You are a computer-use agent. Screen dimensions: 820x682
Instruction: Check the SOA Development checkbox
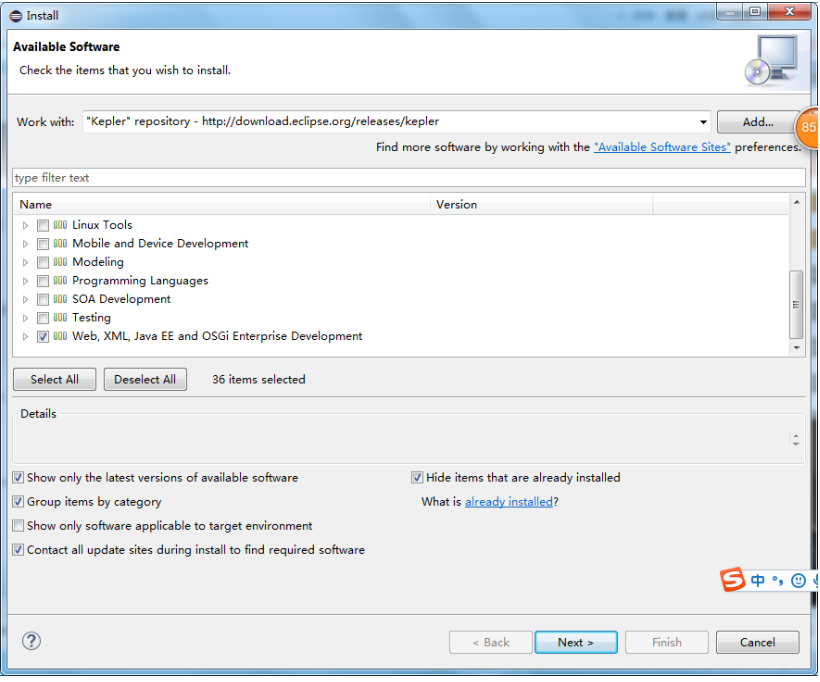click(x=43, y=299)
